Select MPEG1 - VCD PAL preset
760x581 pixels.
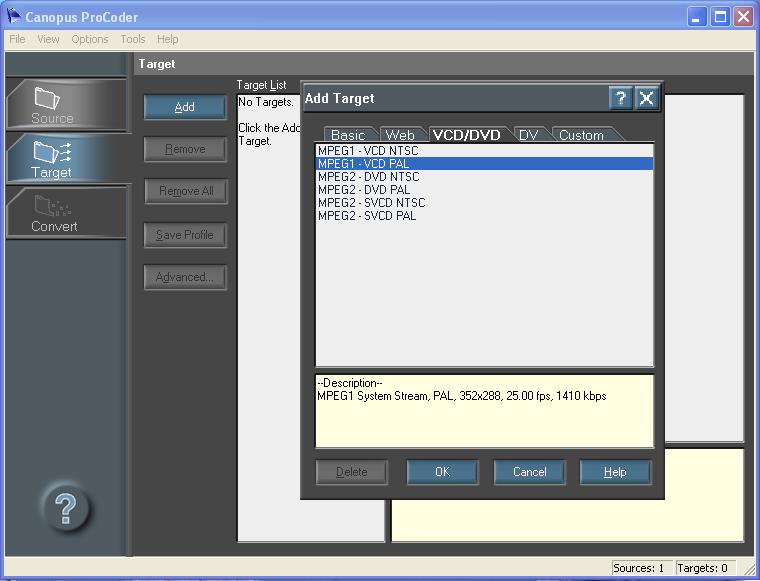click(484, 164)
